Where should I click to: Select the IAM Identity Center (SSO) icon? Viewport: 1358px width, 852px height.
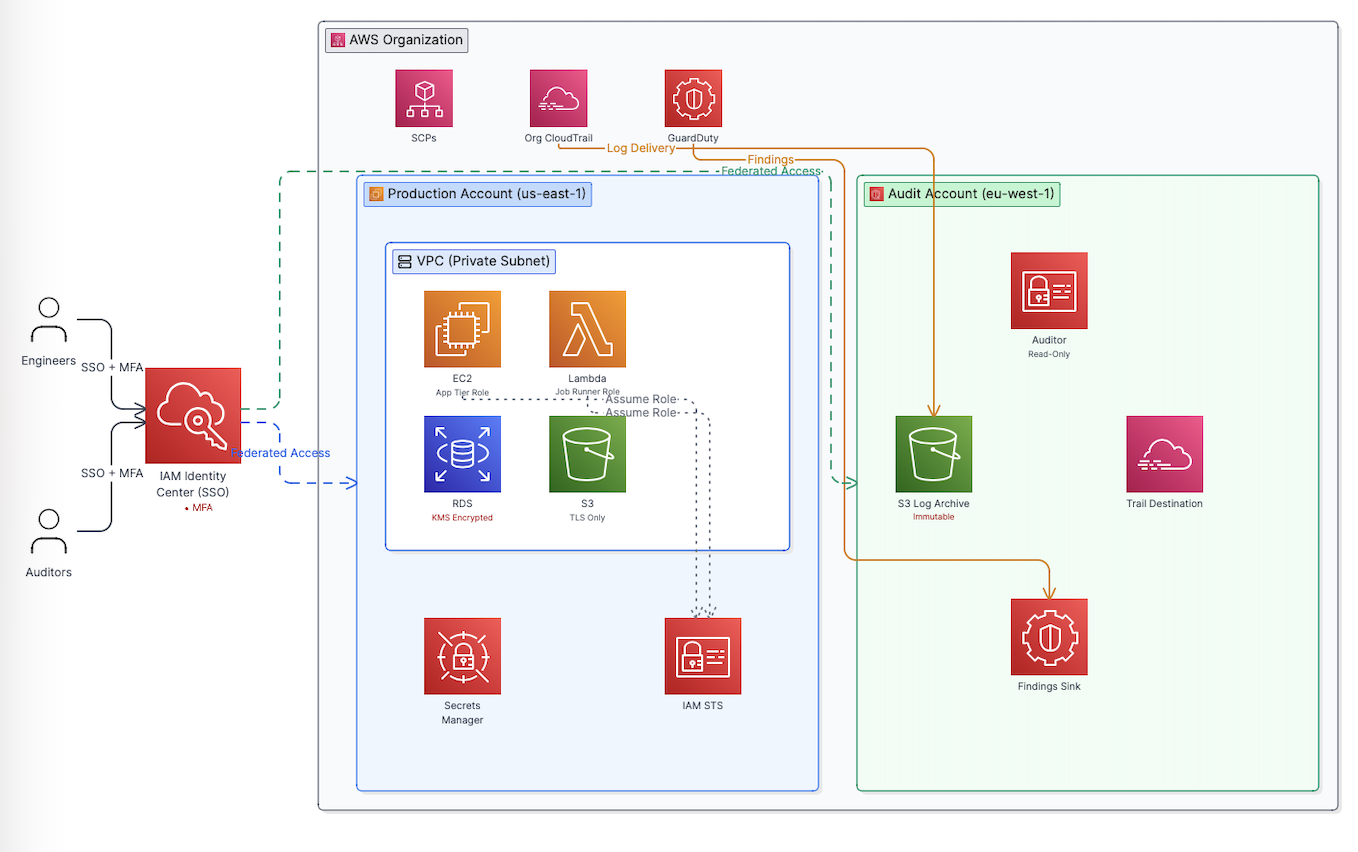point(193,415)
